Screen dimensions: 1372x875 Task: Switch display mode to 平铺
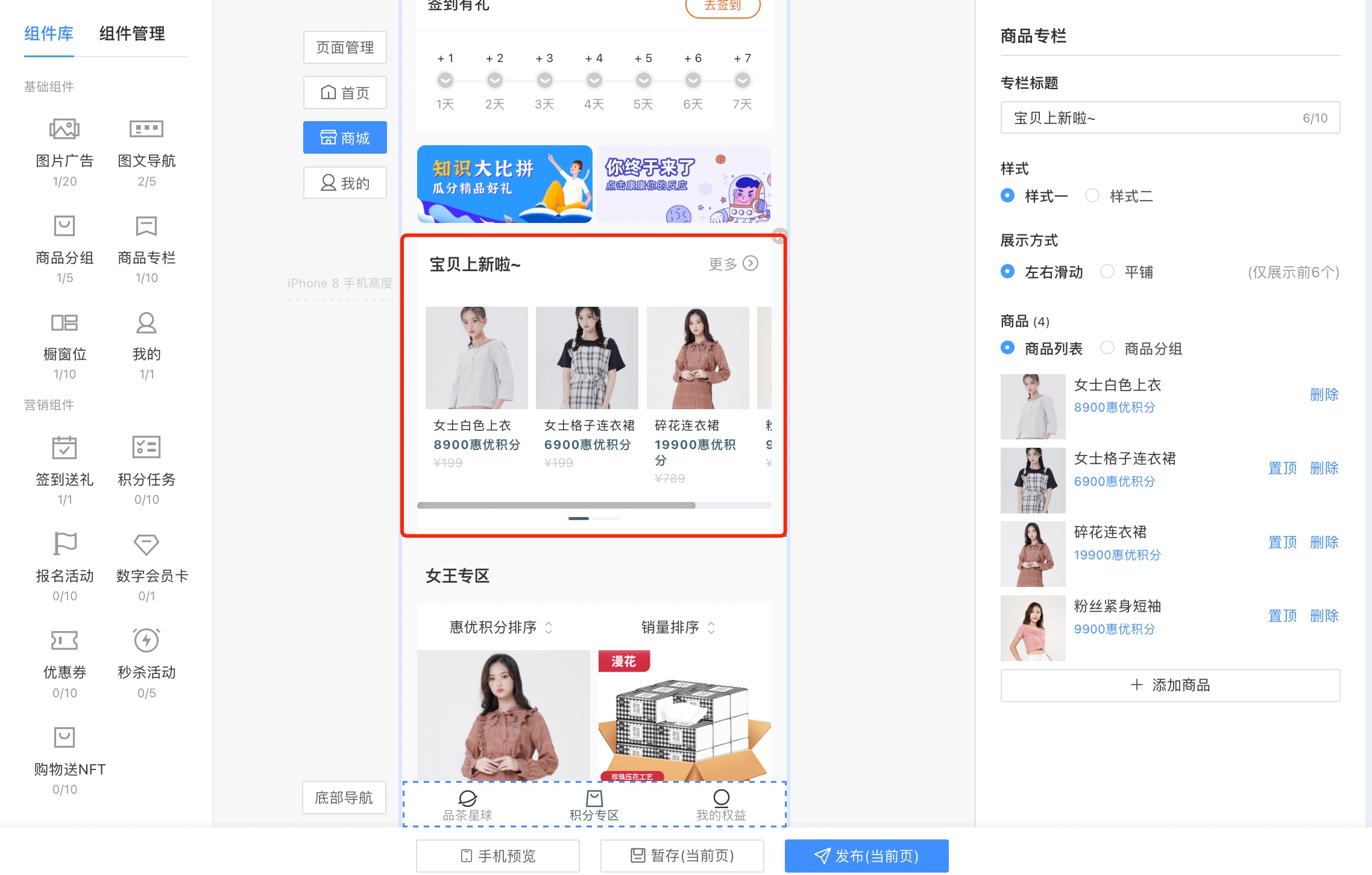click(x=1107, y=272)
